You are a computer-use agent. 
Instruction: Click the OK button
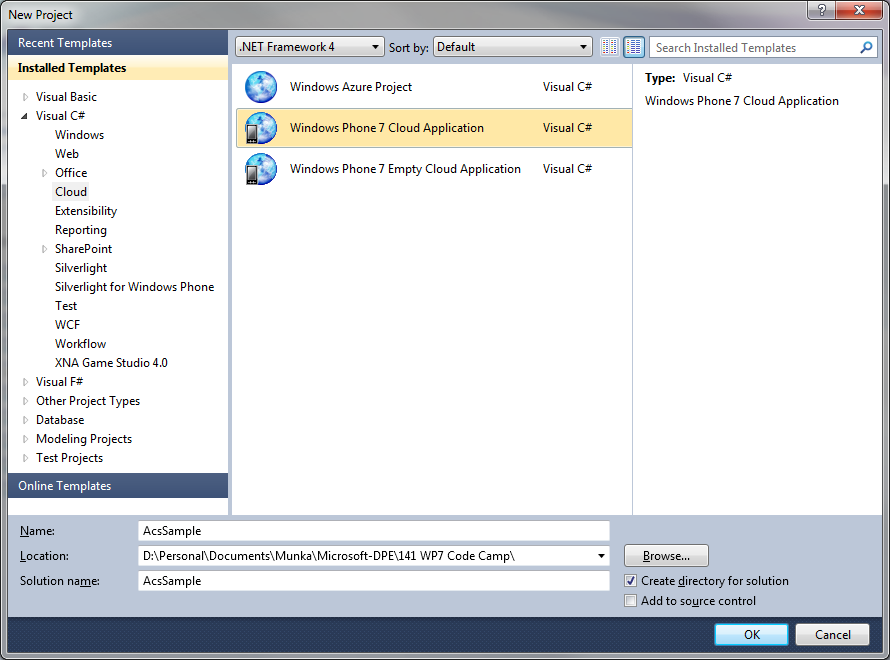click(752, 634)
